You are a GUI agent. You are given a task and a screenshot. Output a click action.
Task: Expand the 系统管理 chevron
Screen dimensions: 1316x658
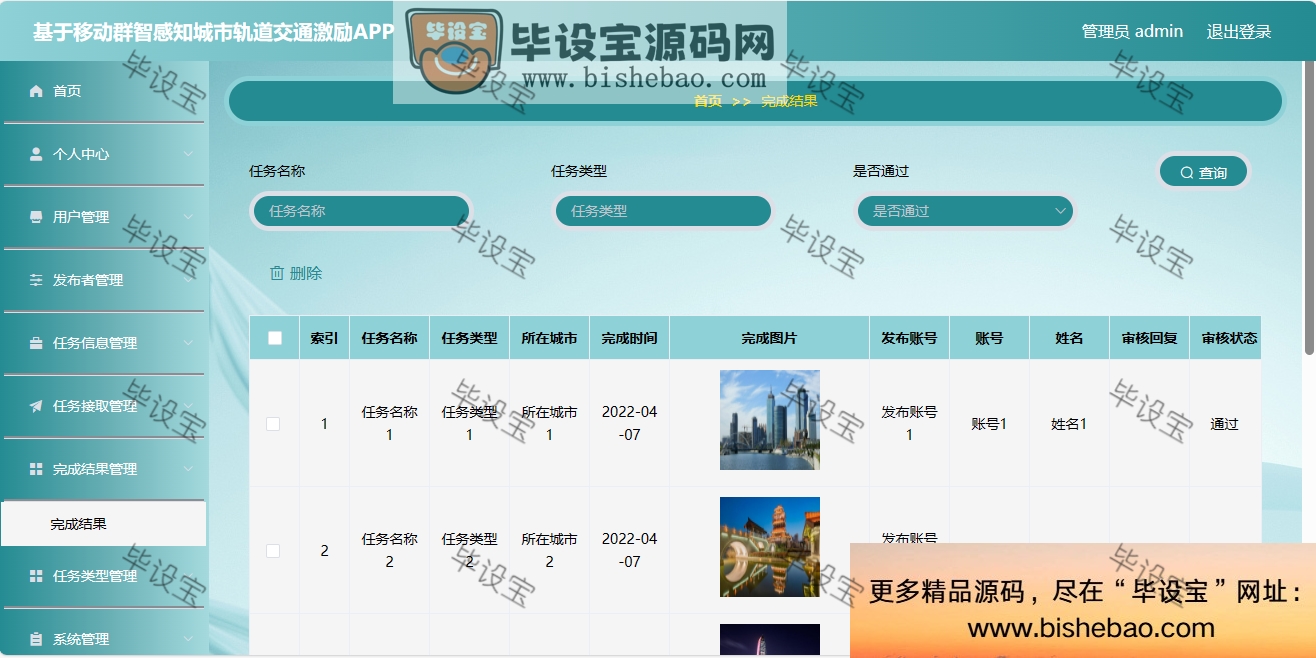coord(188,639)
